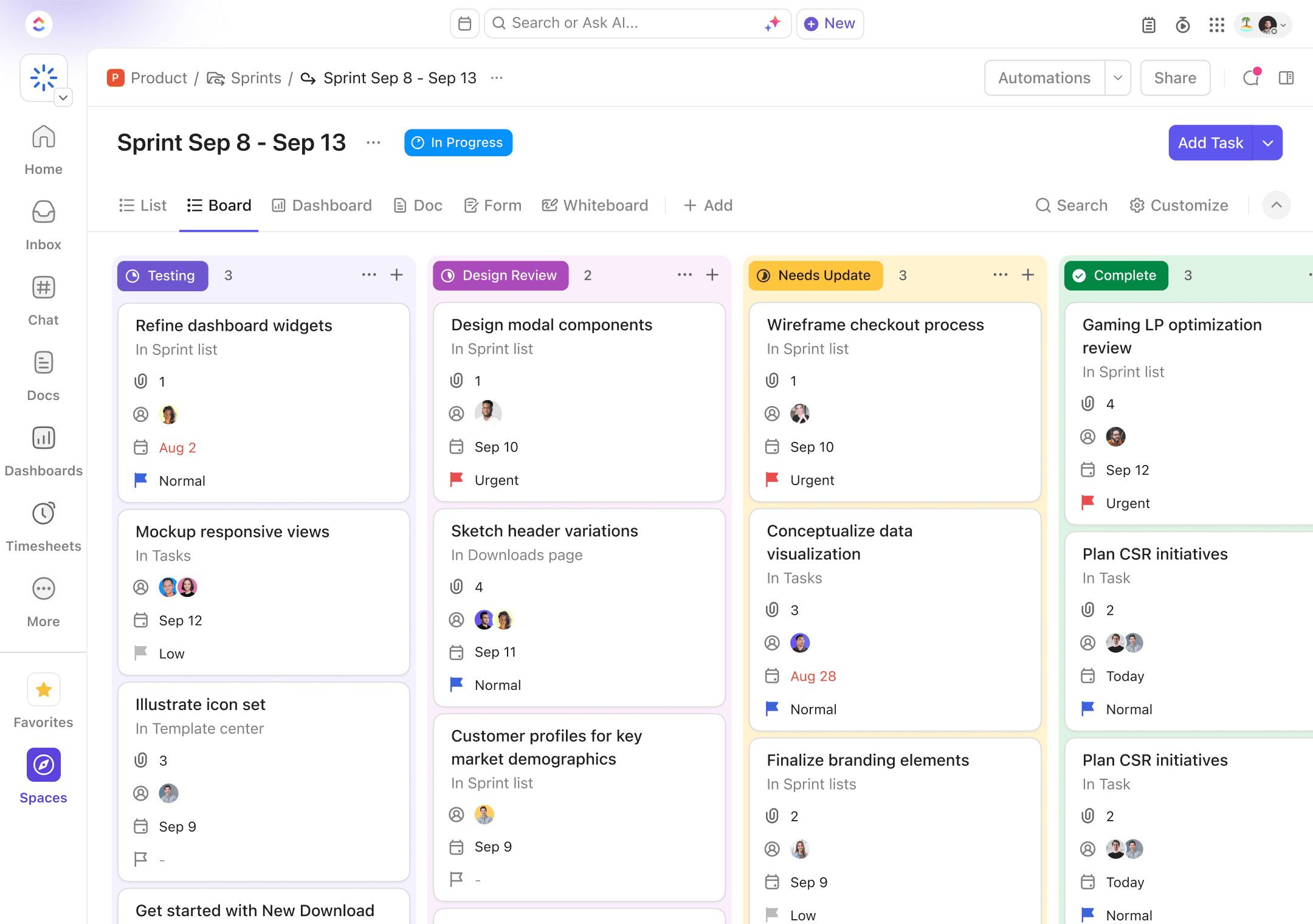Toggle the right side panel layout icon
The width and height of the screenshot is (1313, 924).
(1286, 78)
